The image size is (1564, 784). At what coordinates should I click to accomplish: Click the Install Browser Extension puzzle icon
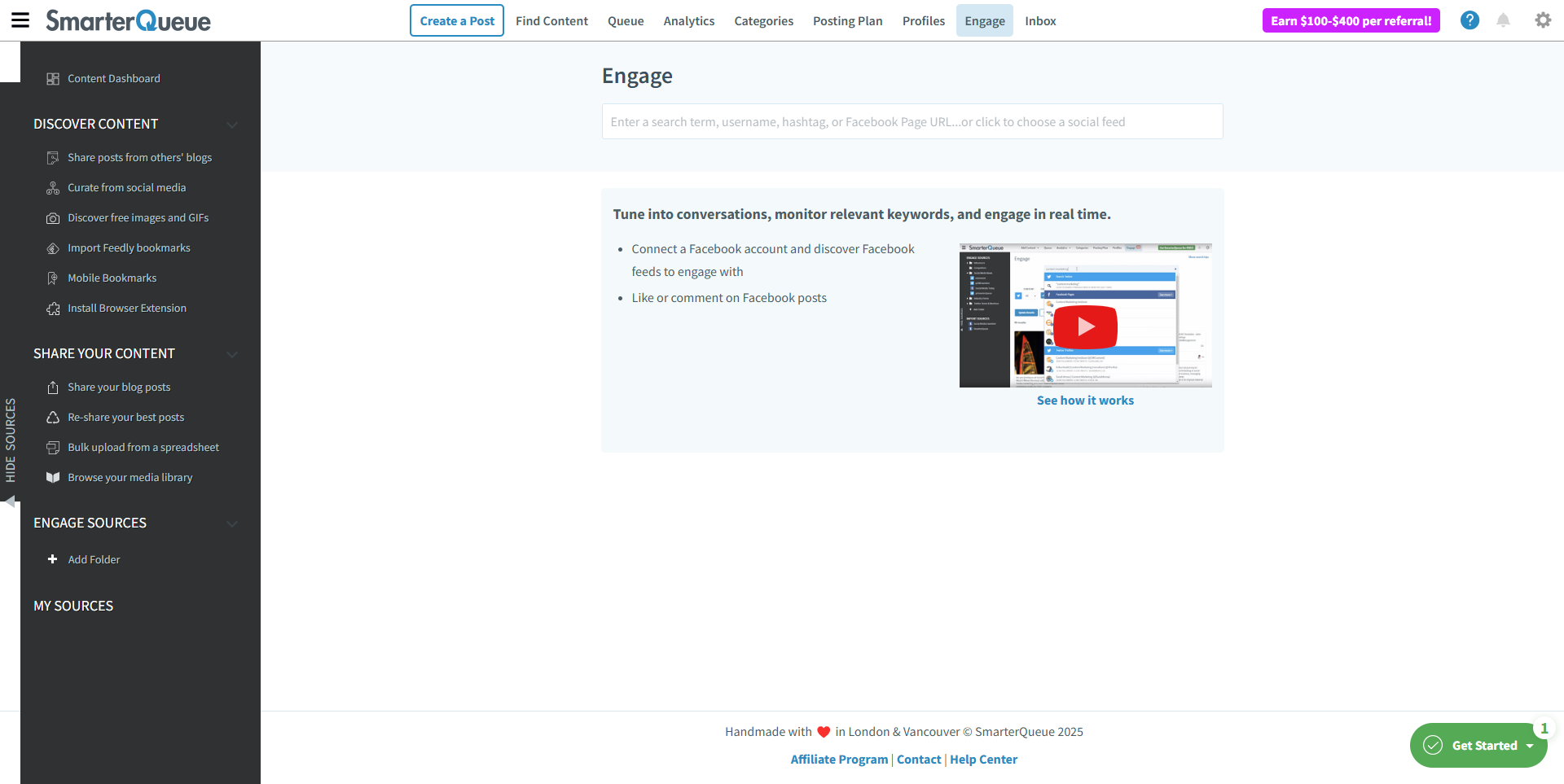pyautogui.click(x=53, y=309)
